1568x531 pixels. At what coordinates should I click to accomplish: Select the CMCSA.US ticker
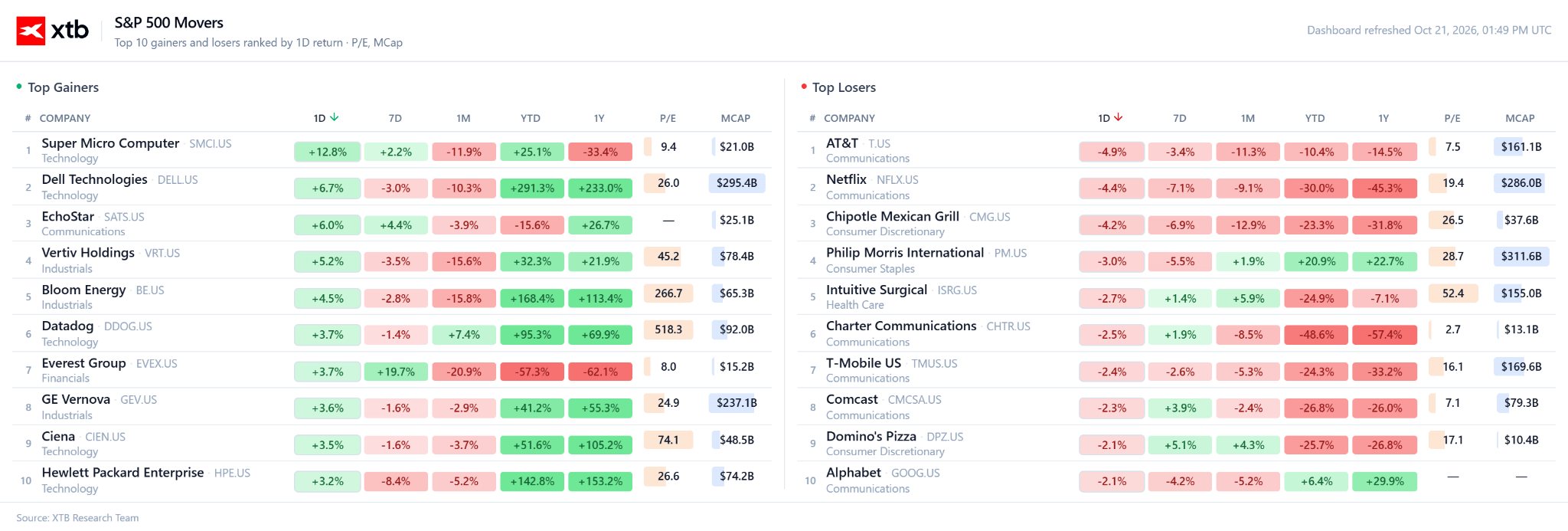pyautogui.click(x=914, y=400)
